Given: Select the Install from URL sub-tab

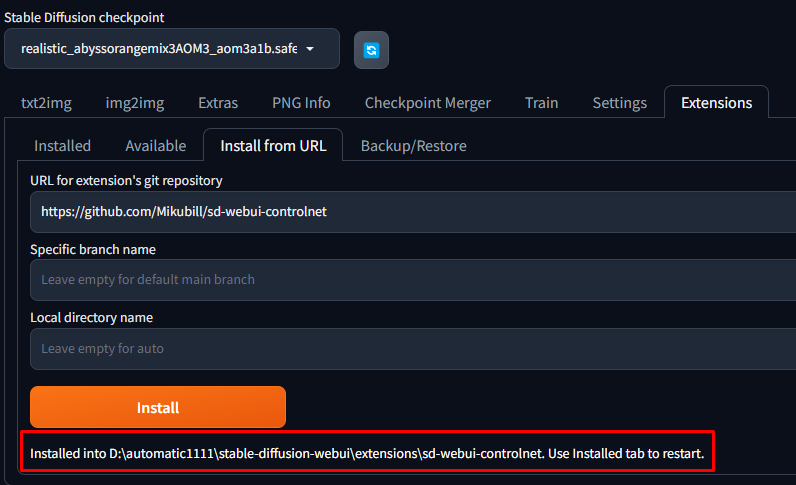Looking at the screenshot, I should [x=273, y=146].
